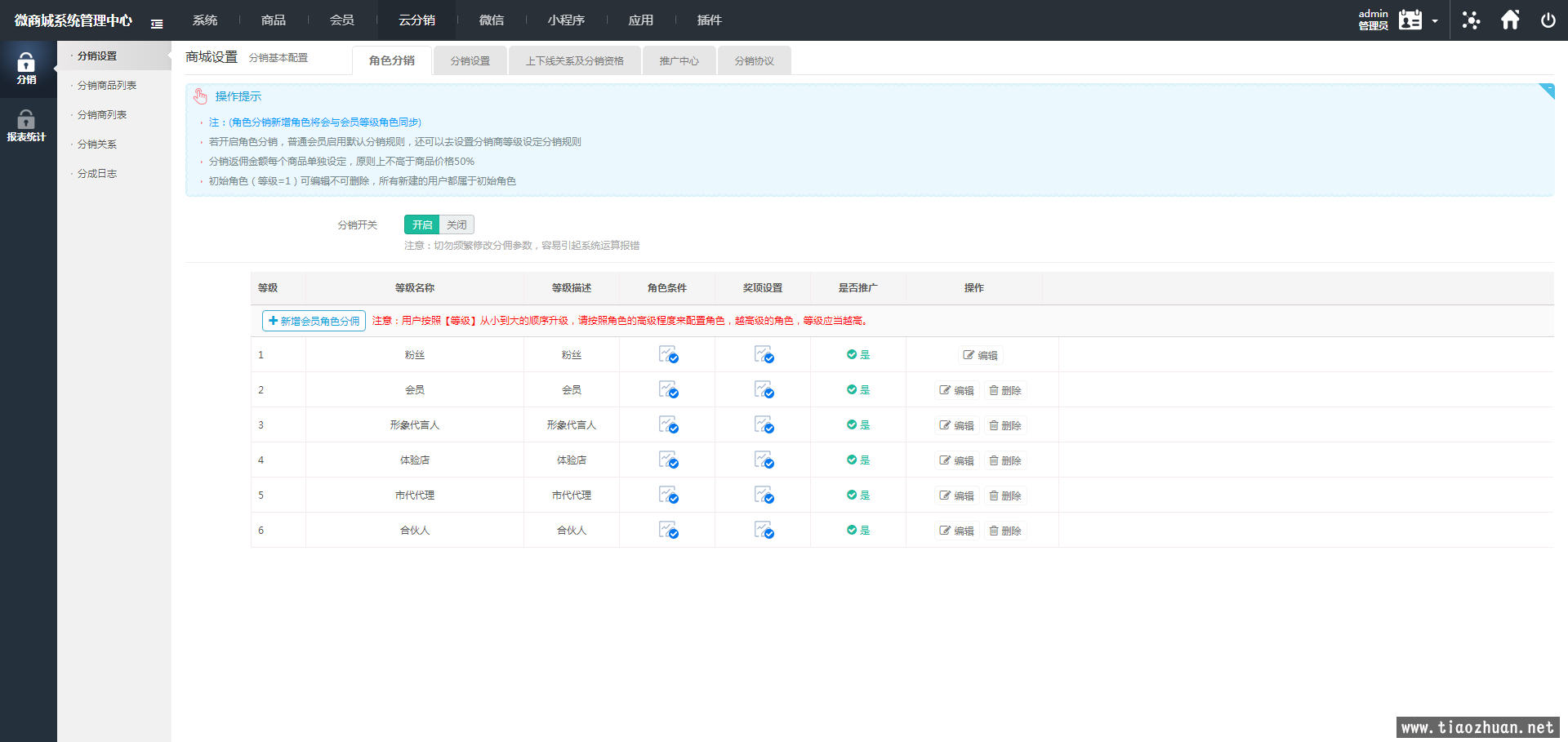
Task: Delete the 形象代言人 role row
Action: tap(1005, 425)
